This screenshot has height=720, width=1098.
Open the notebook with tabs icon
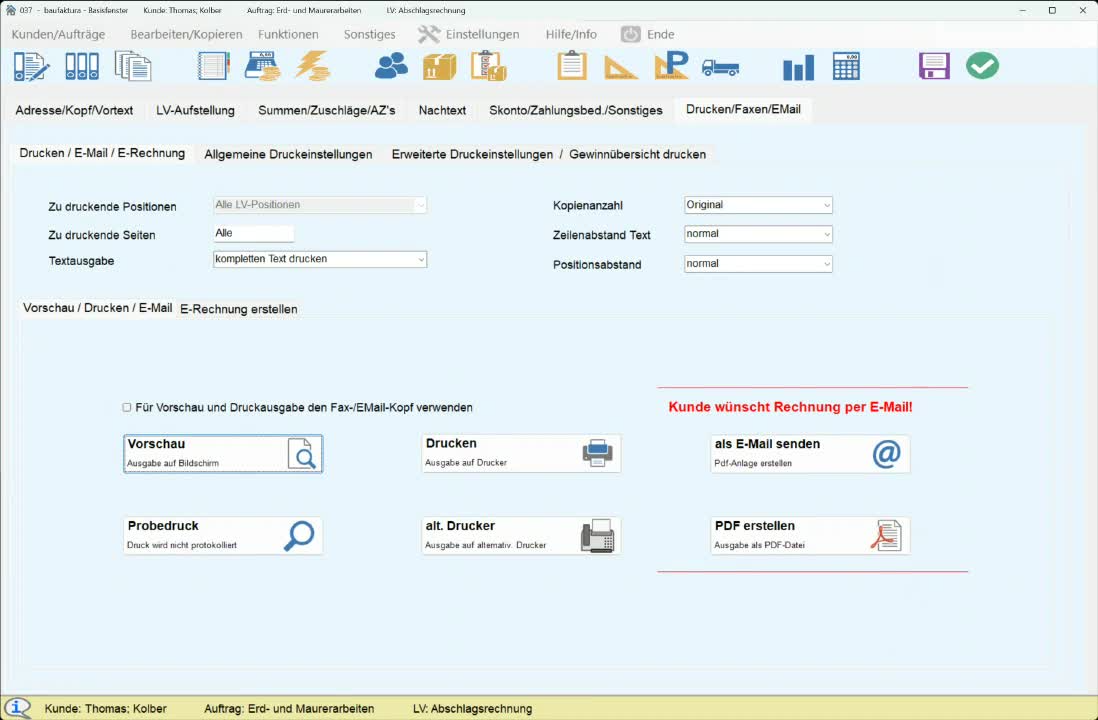pos(214,67)
